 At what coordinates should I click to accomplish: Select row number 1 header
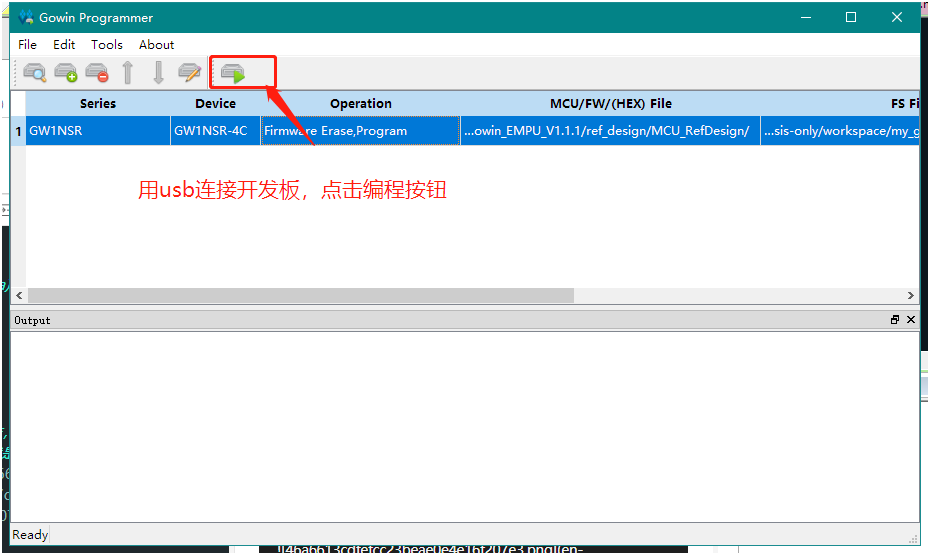click(x=18, y=130)
